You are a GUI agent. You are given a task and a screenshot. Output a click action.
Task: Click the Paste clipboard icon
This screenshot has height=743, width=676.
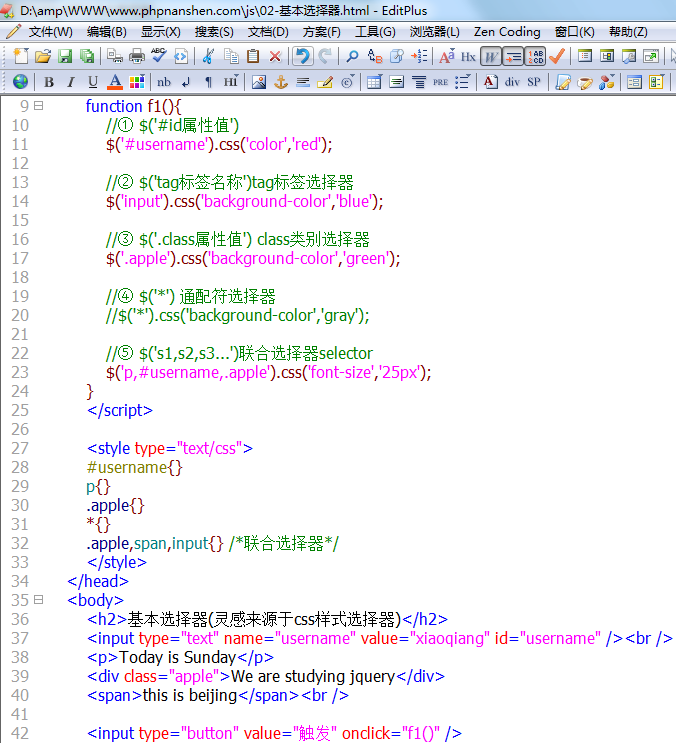253,56
